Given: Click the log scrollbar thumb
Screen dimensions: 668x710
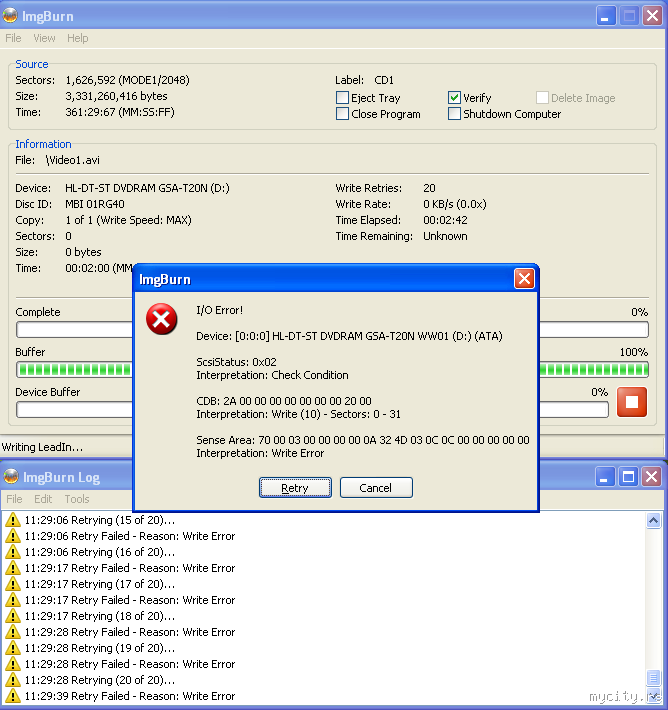Looking at the screenshot, I should coord(653,678).
